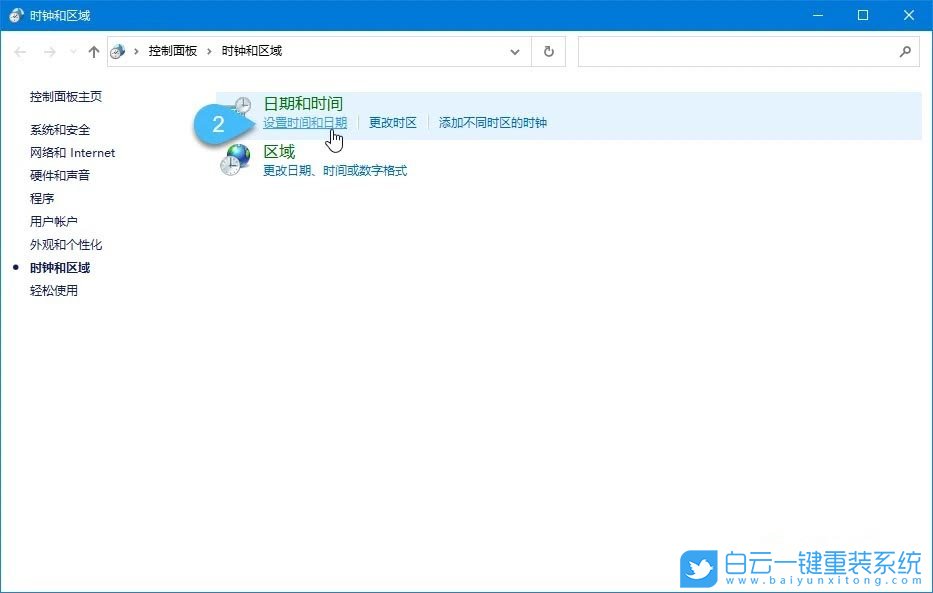Click the back navigation arrow
This screenshot has height=593, width=933.
(x=20, y=51)
